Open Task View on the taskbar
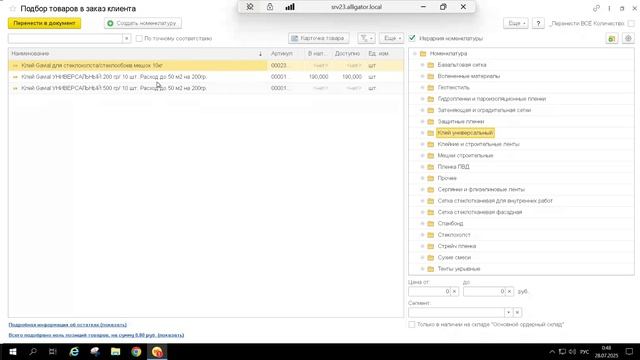This screenshot has width=640, height=360. 53,351
